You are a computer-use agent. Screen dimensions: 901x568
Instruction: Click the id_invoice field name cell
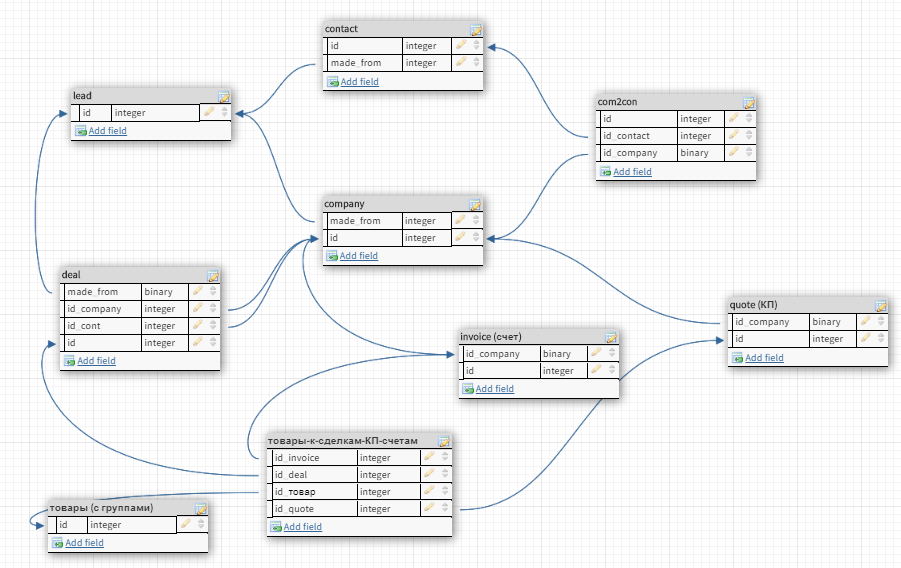(x=313, y=458)
